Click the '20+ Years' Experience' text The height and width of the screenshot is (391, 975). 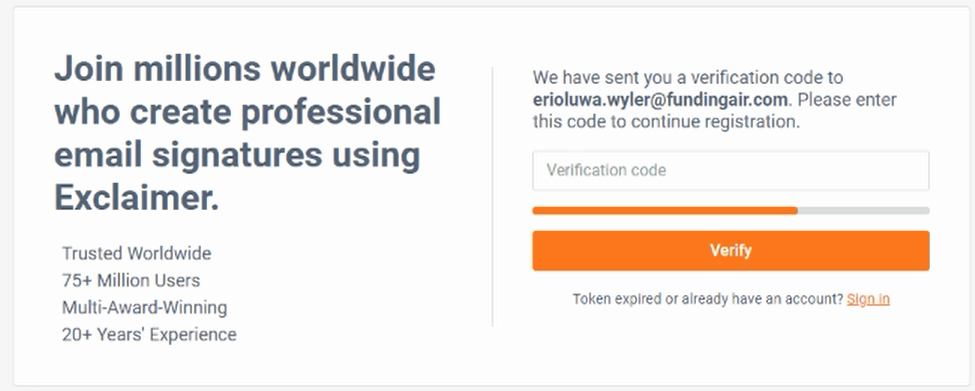click(149, 334)
